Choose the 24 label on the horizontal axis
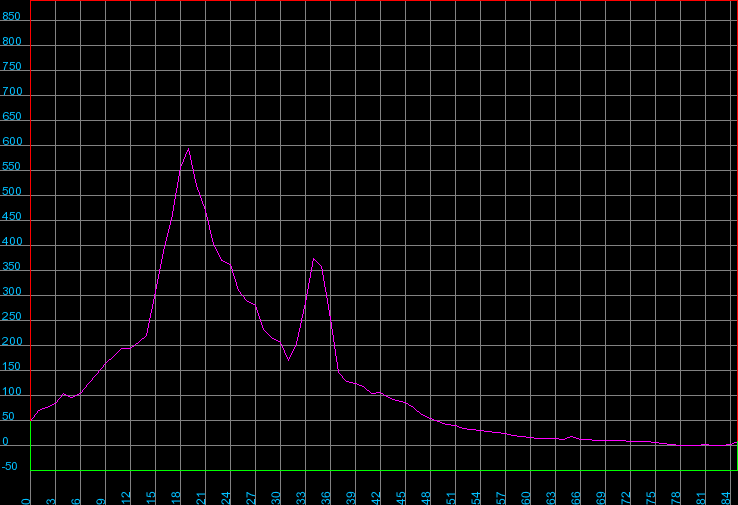 tap(226, 498)
